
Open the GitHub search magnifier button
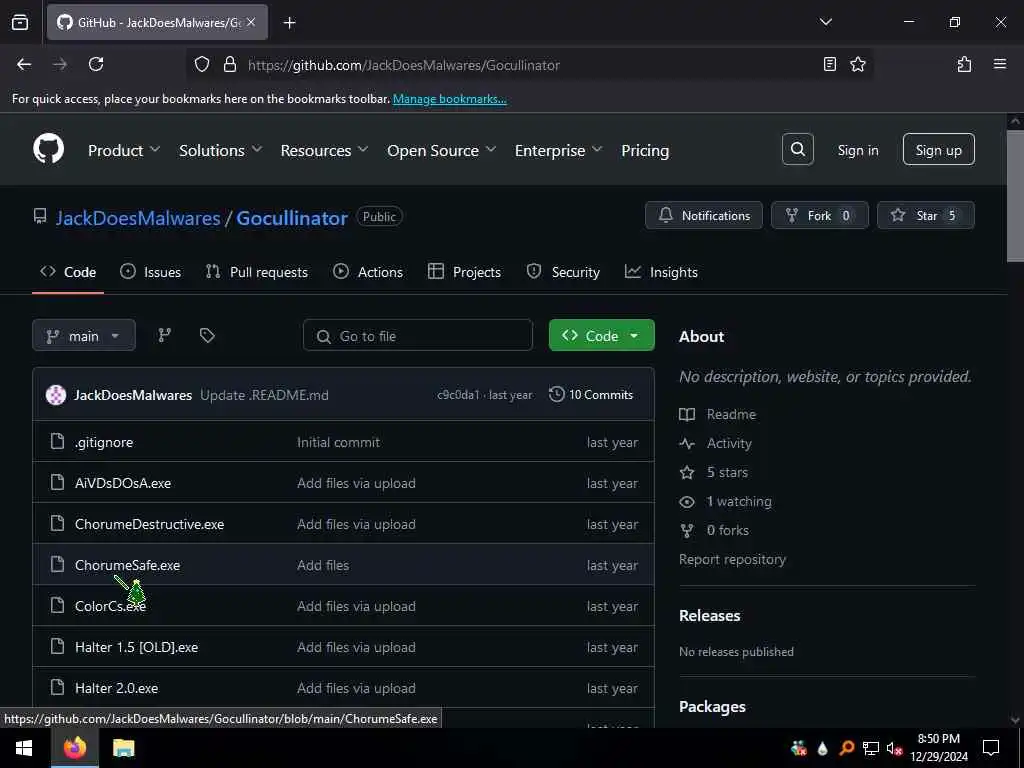(x=797, y=150)
